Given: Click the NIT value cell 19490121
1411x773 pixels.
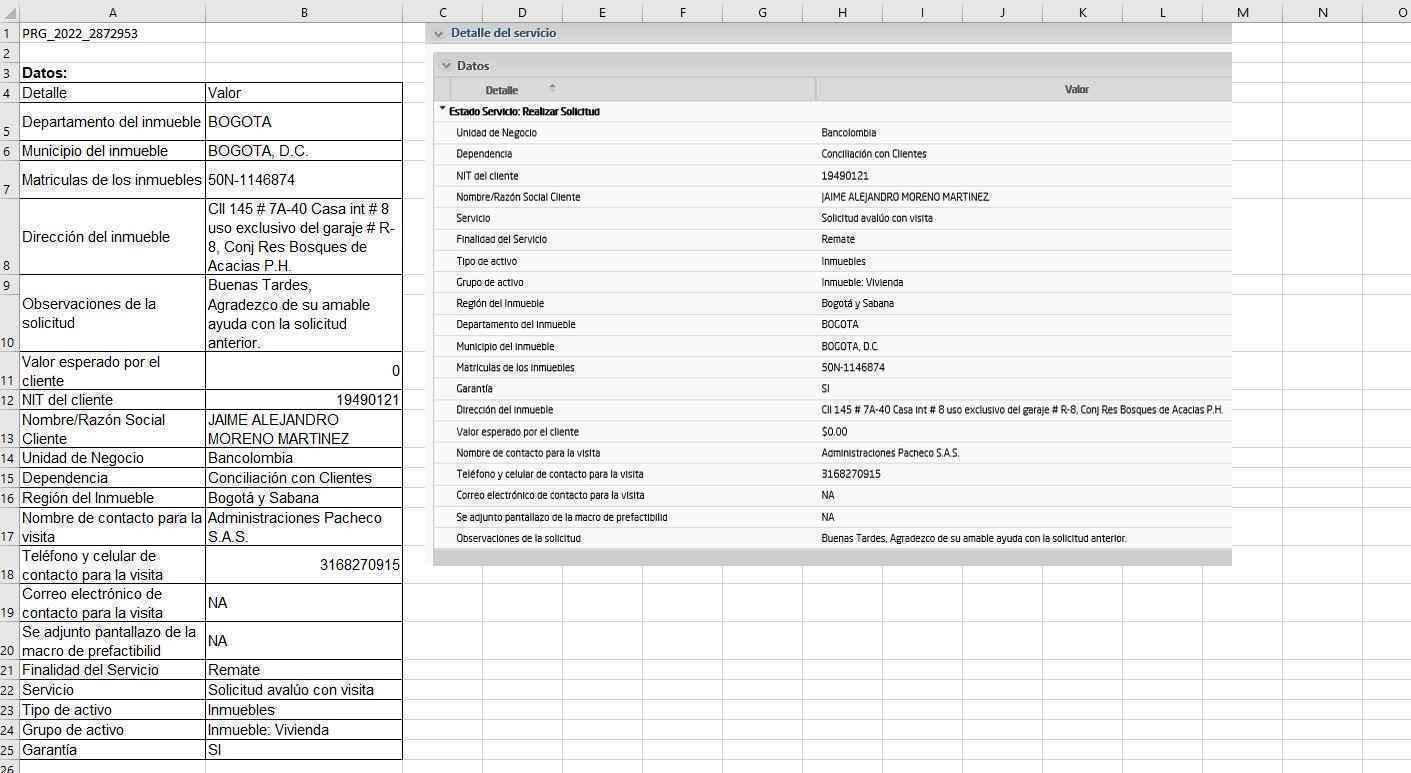Looking at the screenshot, I should [304, 400].
